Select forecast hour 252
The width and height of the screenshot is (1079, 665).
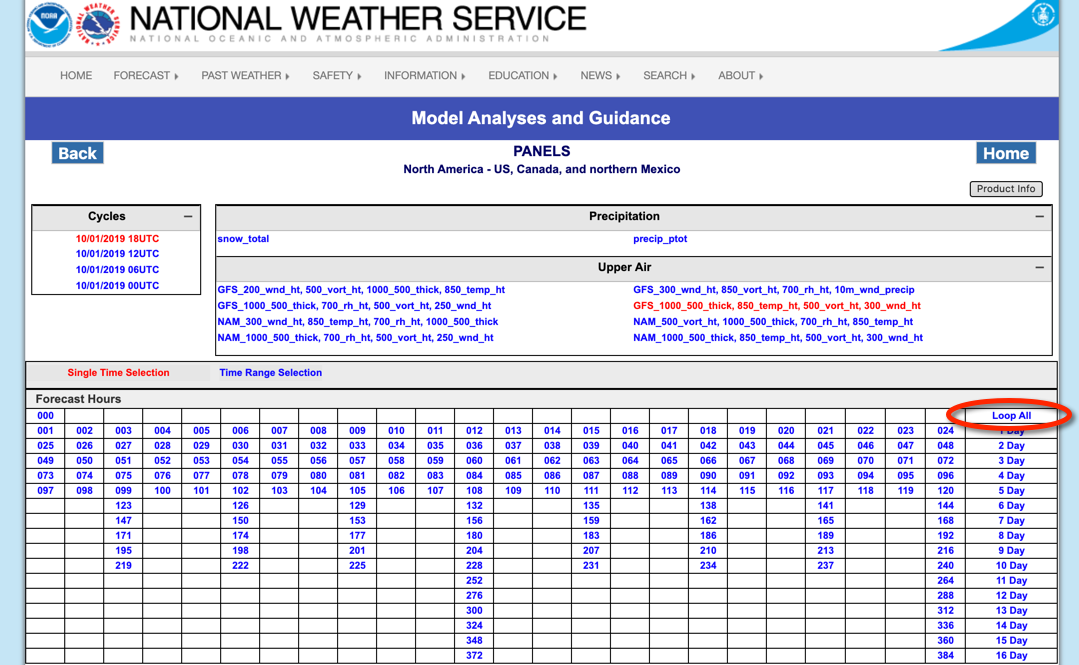tap(474, 581)
